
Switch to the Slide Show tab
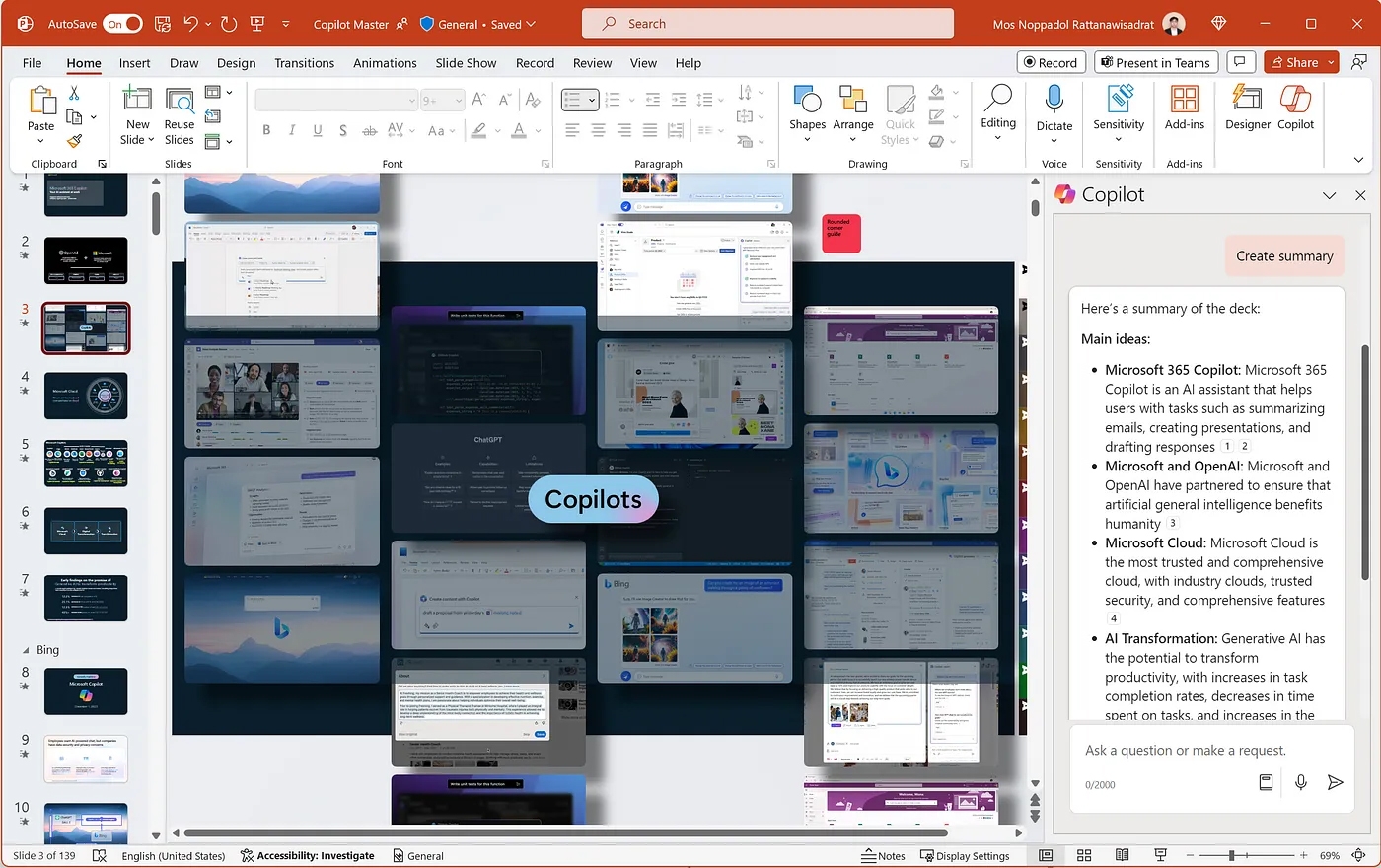[x=466, y=63]
